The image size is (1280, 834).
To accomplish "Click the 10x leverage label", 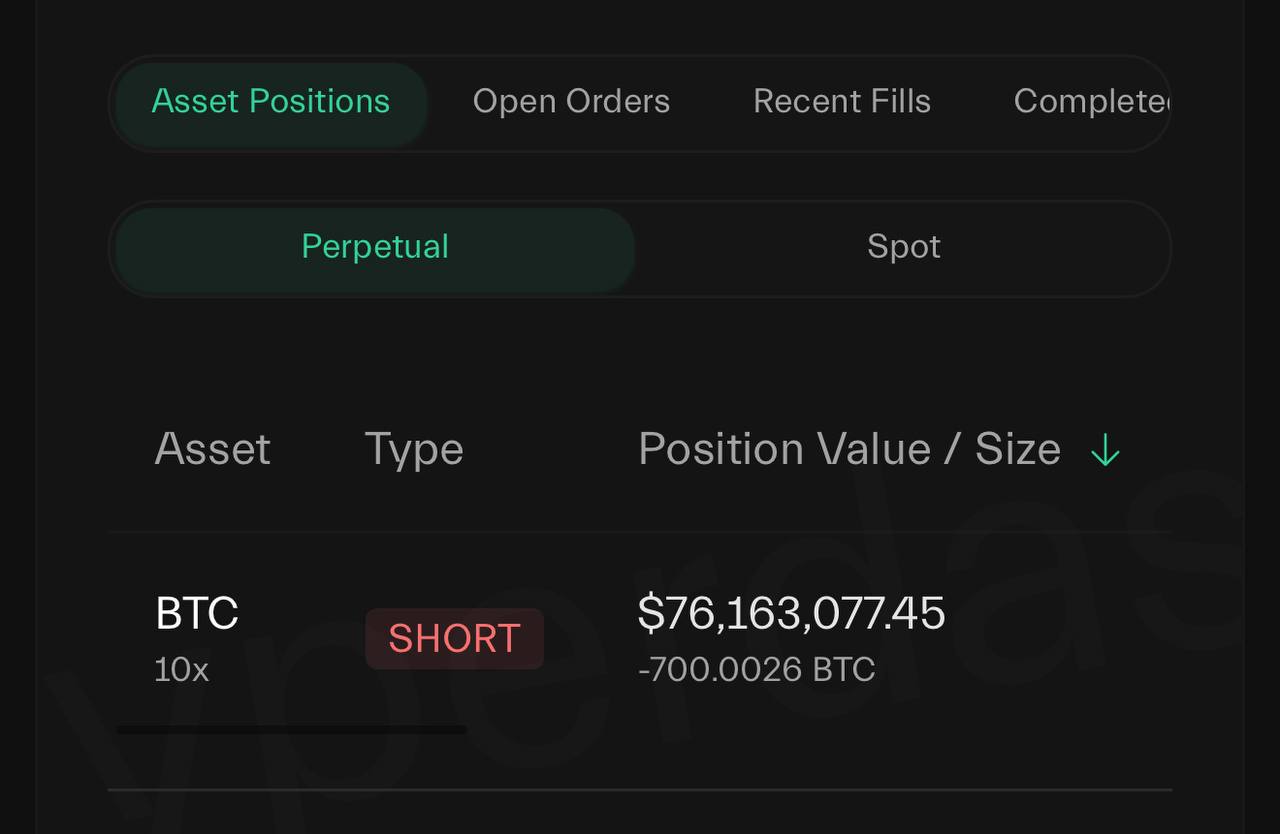I will click(181, 669).
